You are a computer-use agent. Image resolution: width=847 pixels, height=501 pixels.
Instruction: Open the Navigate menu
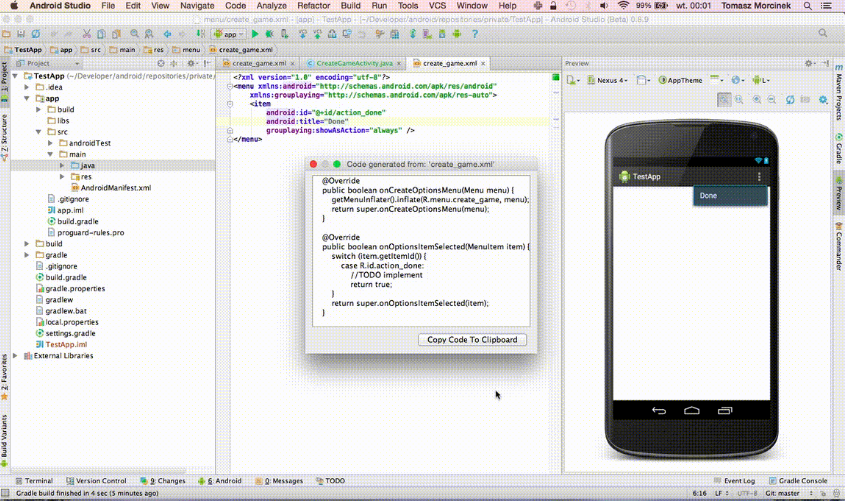click(x=197, y=5)
